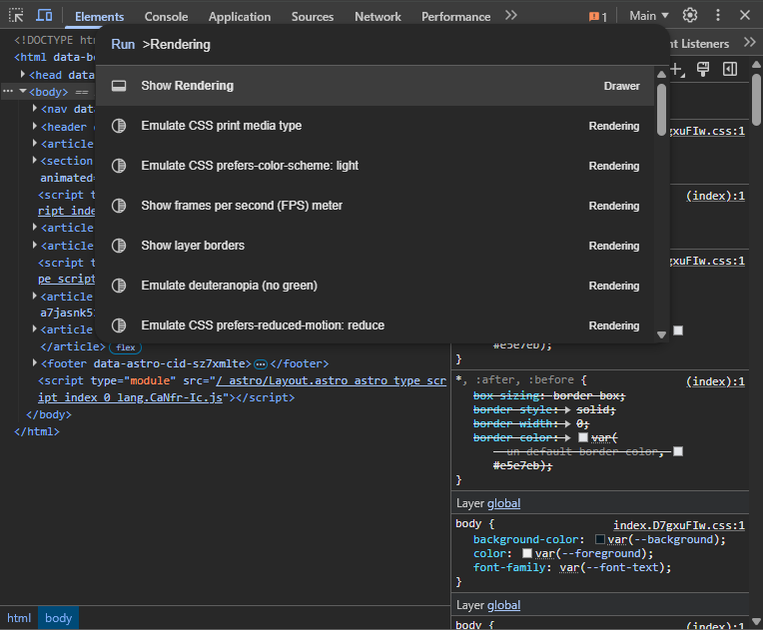Select Emulate CSS print media type
The height and width of the screenshot is (630, 763).
coord(375,126)
